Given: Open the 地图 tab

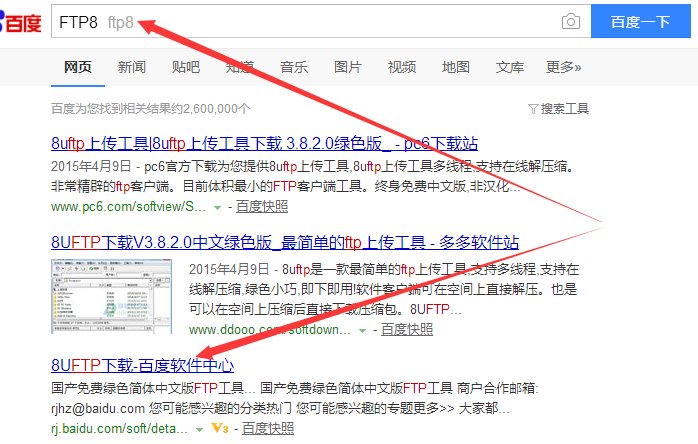Looking at the screenshot, I should (x=456, y=67).
